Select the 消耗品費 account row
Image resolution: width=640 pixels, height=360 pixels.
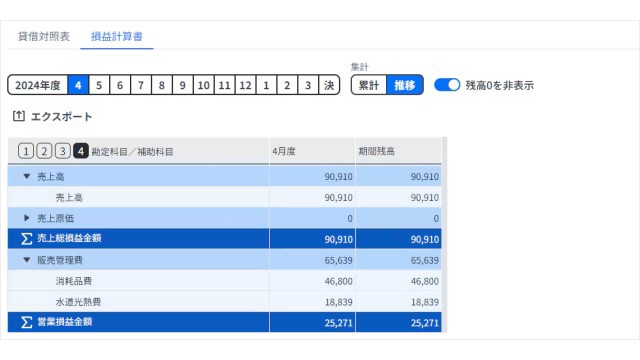224,281
